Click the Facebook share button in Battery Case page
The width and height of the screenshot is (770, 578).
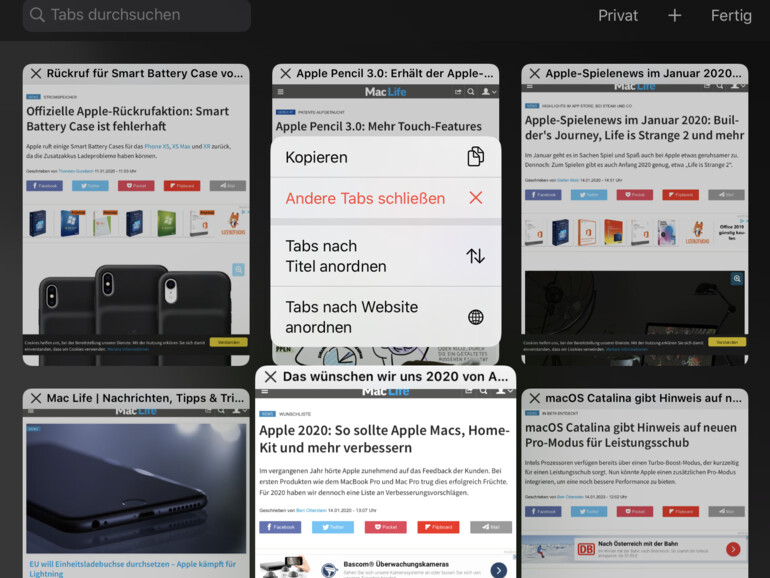click(44, 186)
